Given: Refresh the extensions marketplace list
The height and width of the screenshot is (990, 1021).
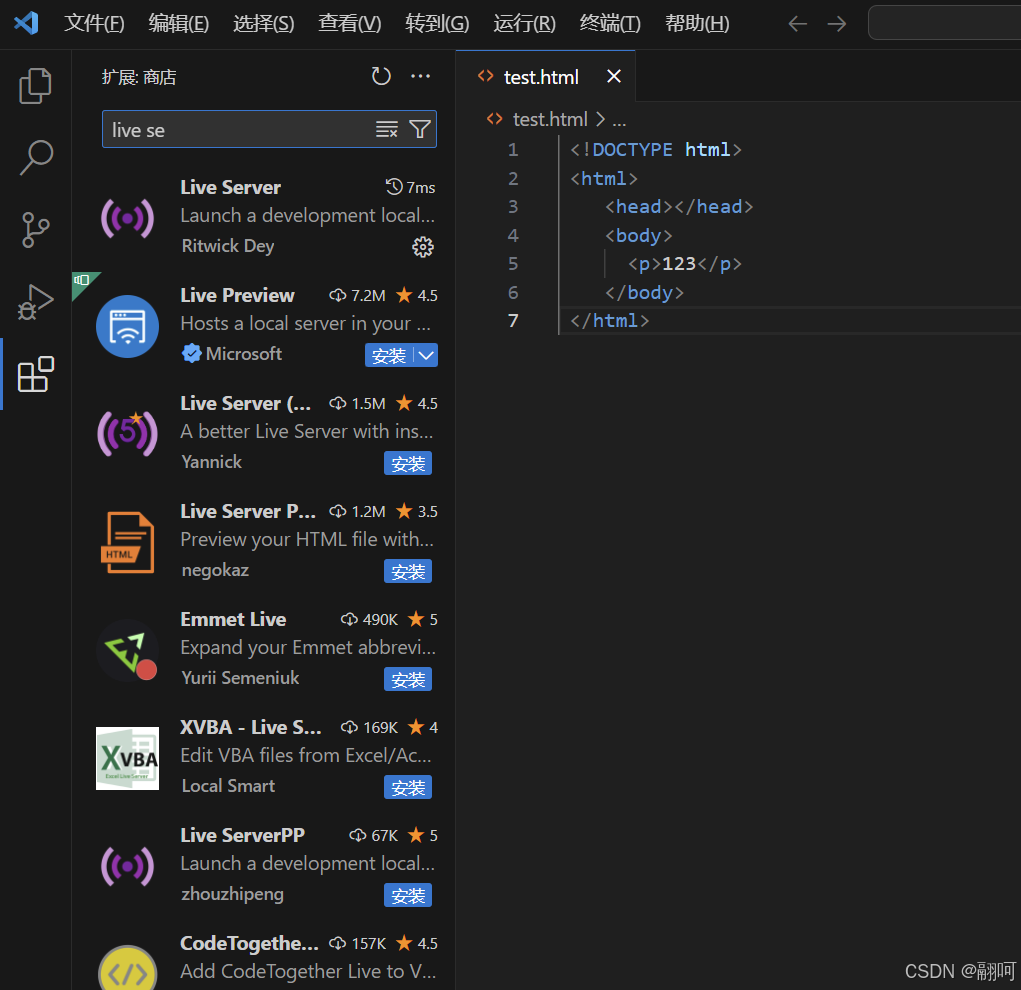Looking at the screenshot, I should pyautogui.click(x=381, y=76).
